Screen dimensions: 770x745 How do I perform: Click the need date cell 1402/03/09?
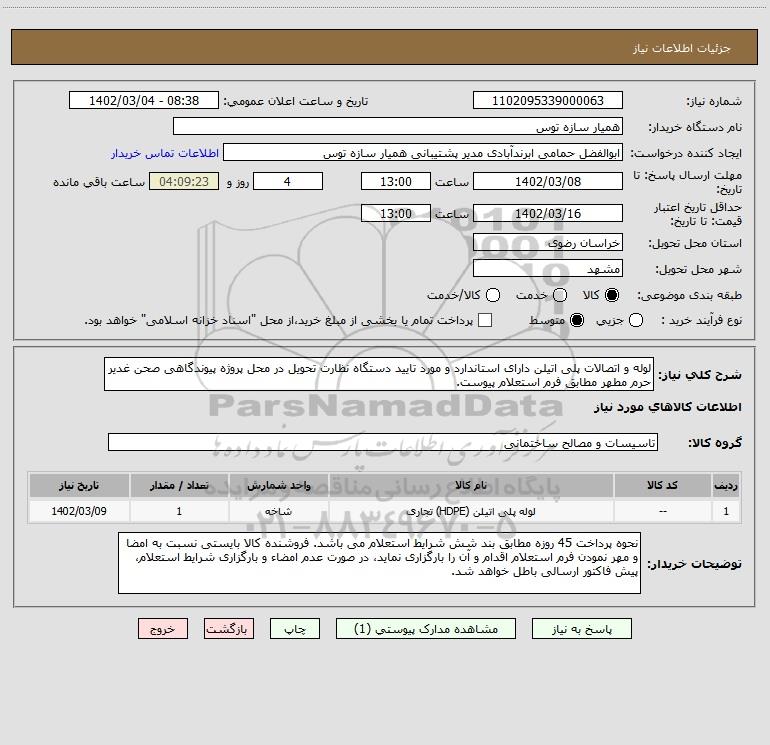79,511
